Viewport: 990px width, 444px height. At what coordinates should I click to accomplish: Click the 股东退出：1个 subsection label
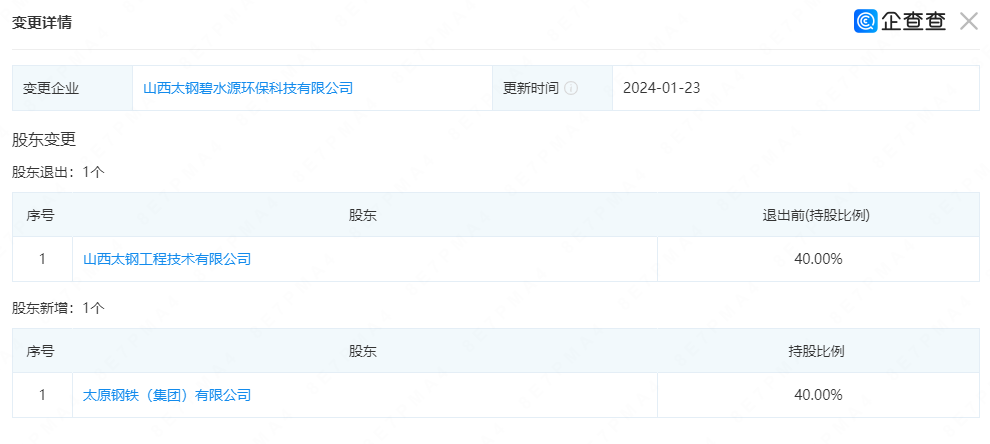tap(58, 172)
